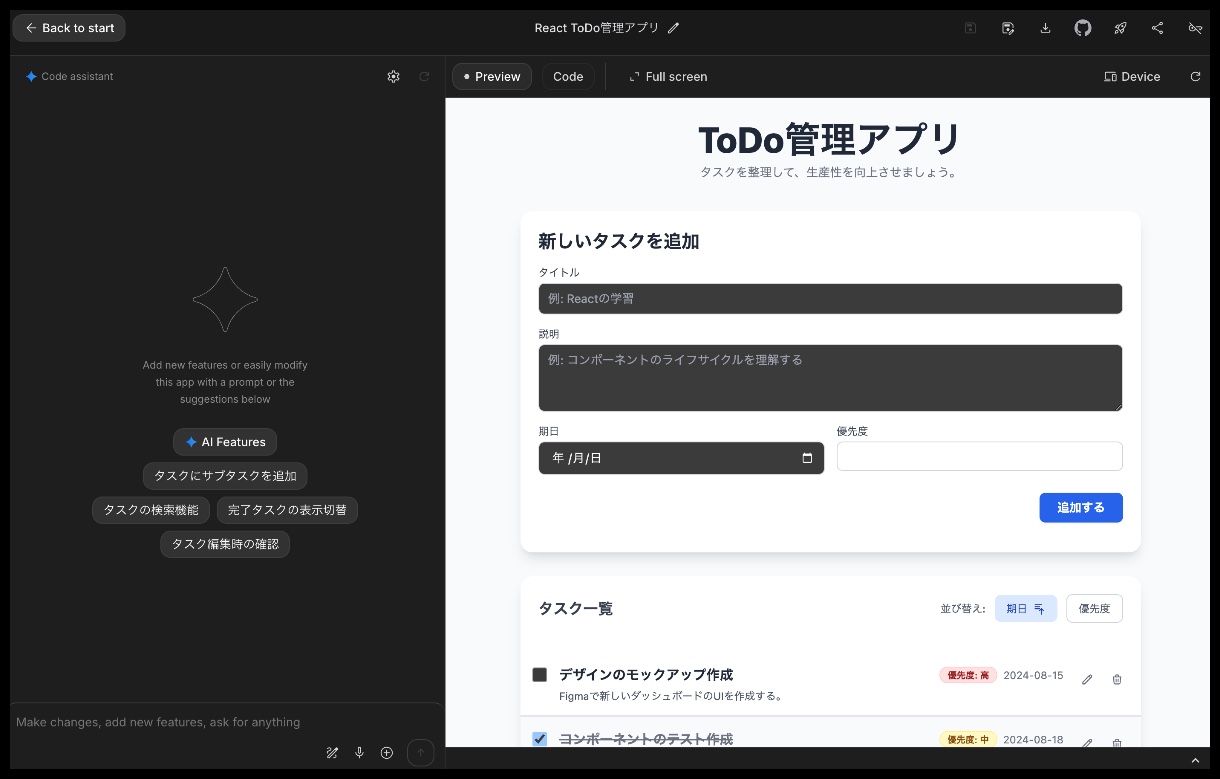Open the 優先度 dropdown in the new task form
Image resolution: width=1220 pixels, height=779 pixels.
tap(979, 456)
